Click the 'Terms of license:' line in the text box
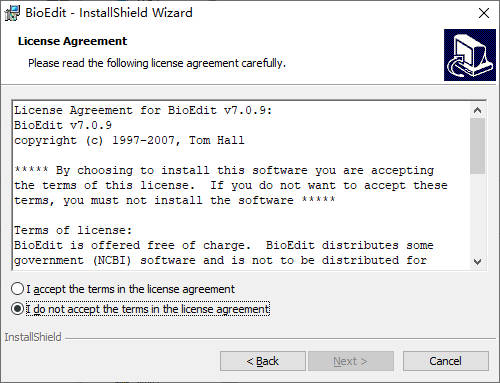The height and width of the screenshot is (383, 500). pos(73,230)
